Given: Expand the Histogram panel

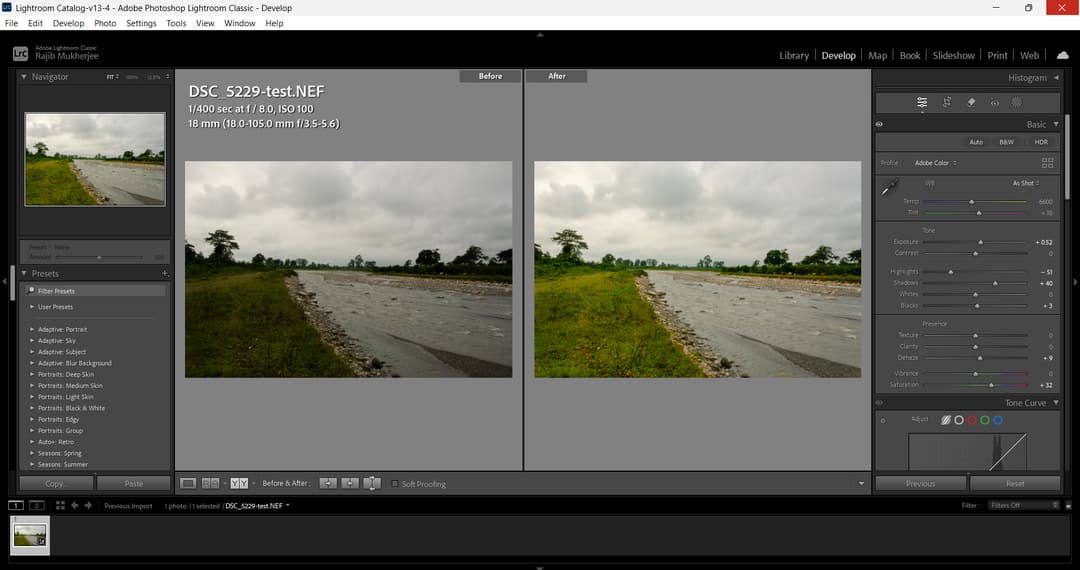Looking at the screenshot, I should (1056, 78).
